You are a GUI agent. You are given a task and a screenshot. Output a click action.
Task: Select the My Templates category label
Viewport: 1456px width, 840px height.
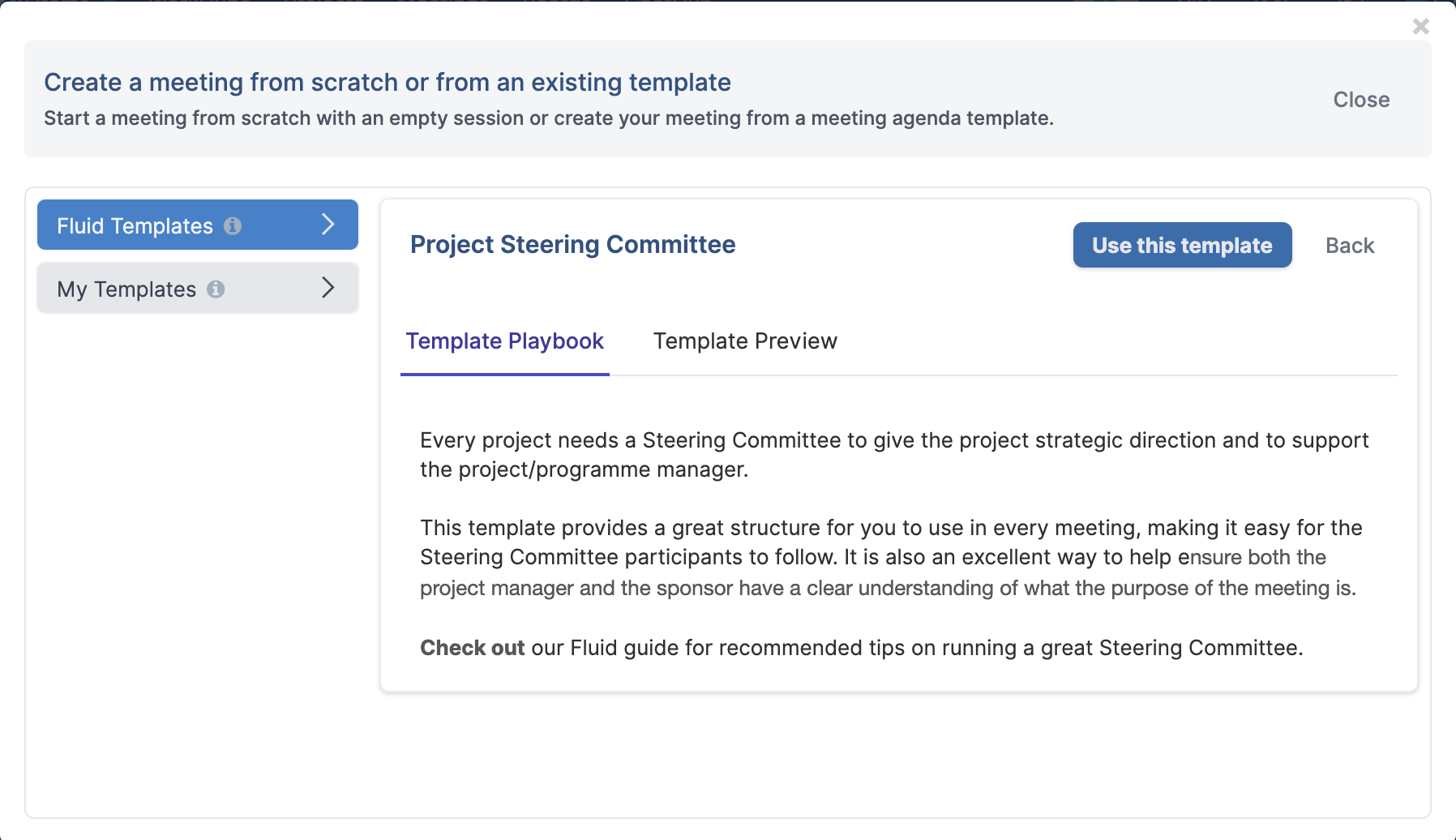coord(126,289)
